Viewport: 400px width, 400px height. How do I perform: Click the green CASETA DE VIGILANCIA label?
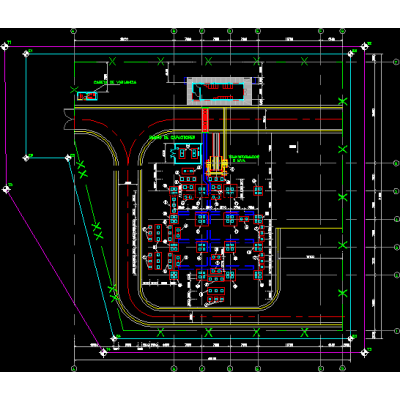click(x=115, y=82)
